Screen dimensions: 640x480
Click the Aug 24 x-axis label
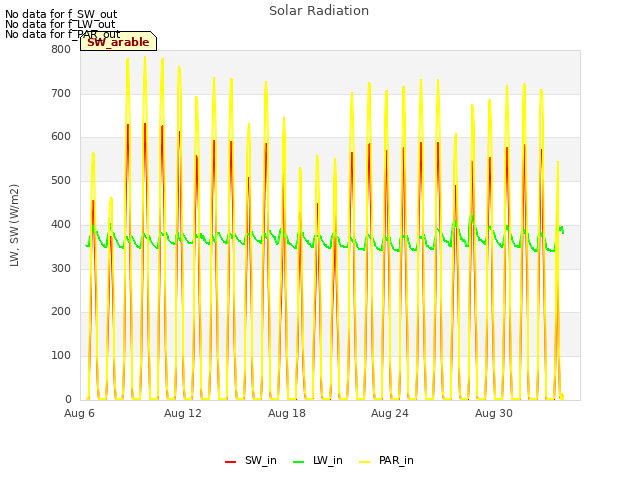tap(389, 413)
